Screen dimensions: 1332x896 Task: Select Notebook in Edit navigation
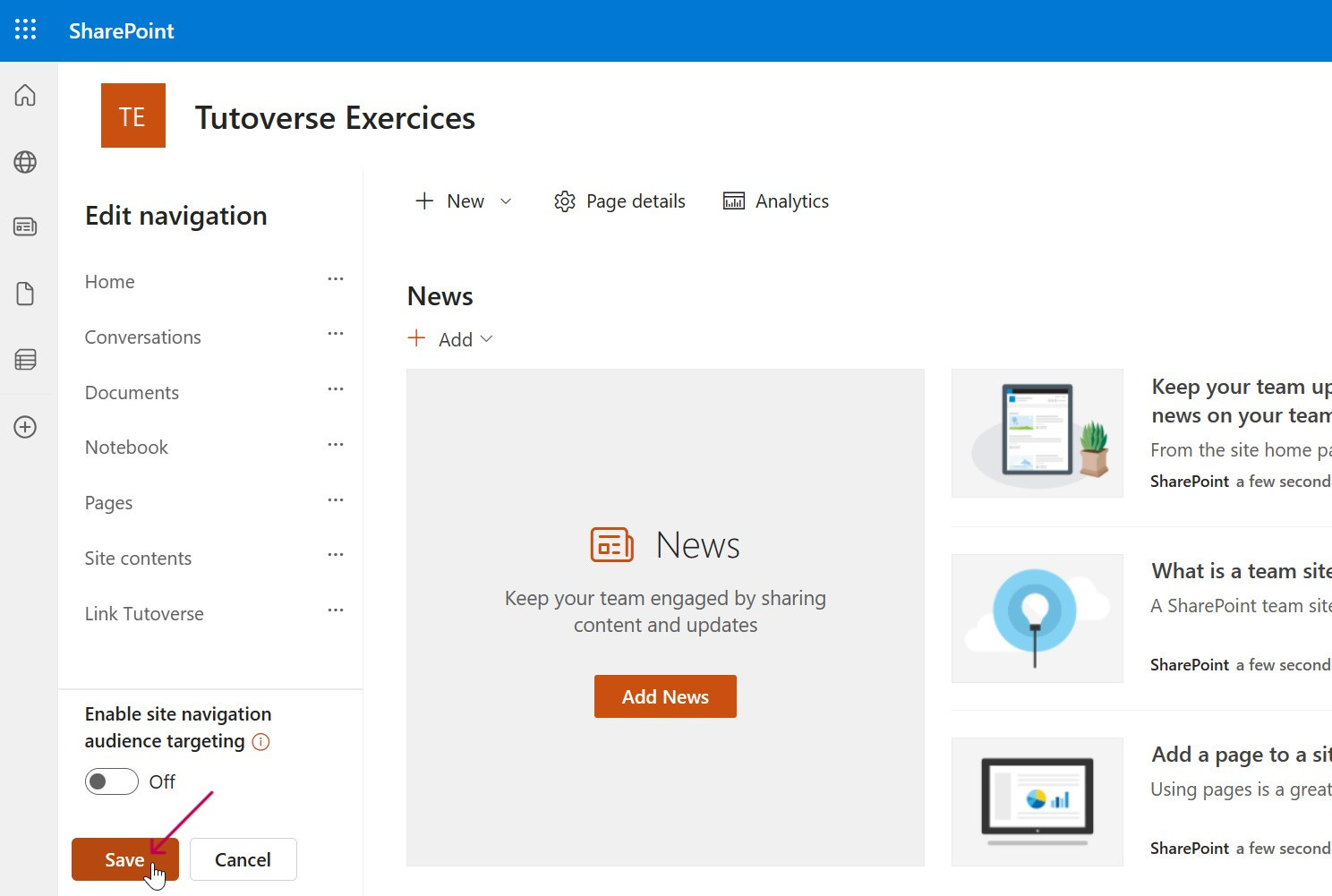126,448
